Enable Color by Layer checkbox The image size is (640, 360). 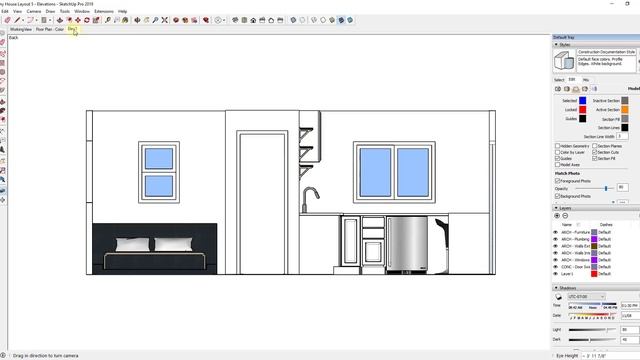click(x=558, y=152)
